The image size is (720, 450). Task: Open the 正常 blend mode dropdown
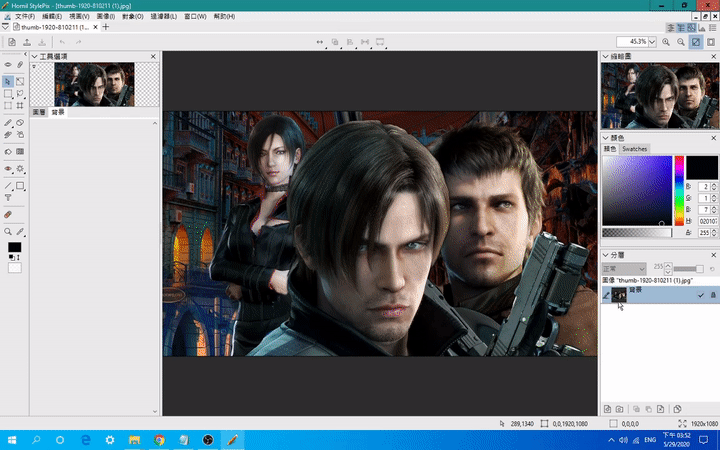(x=624, y=269)
